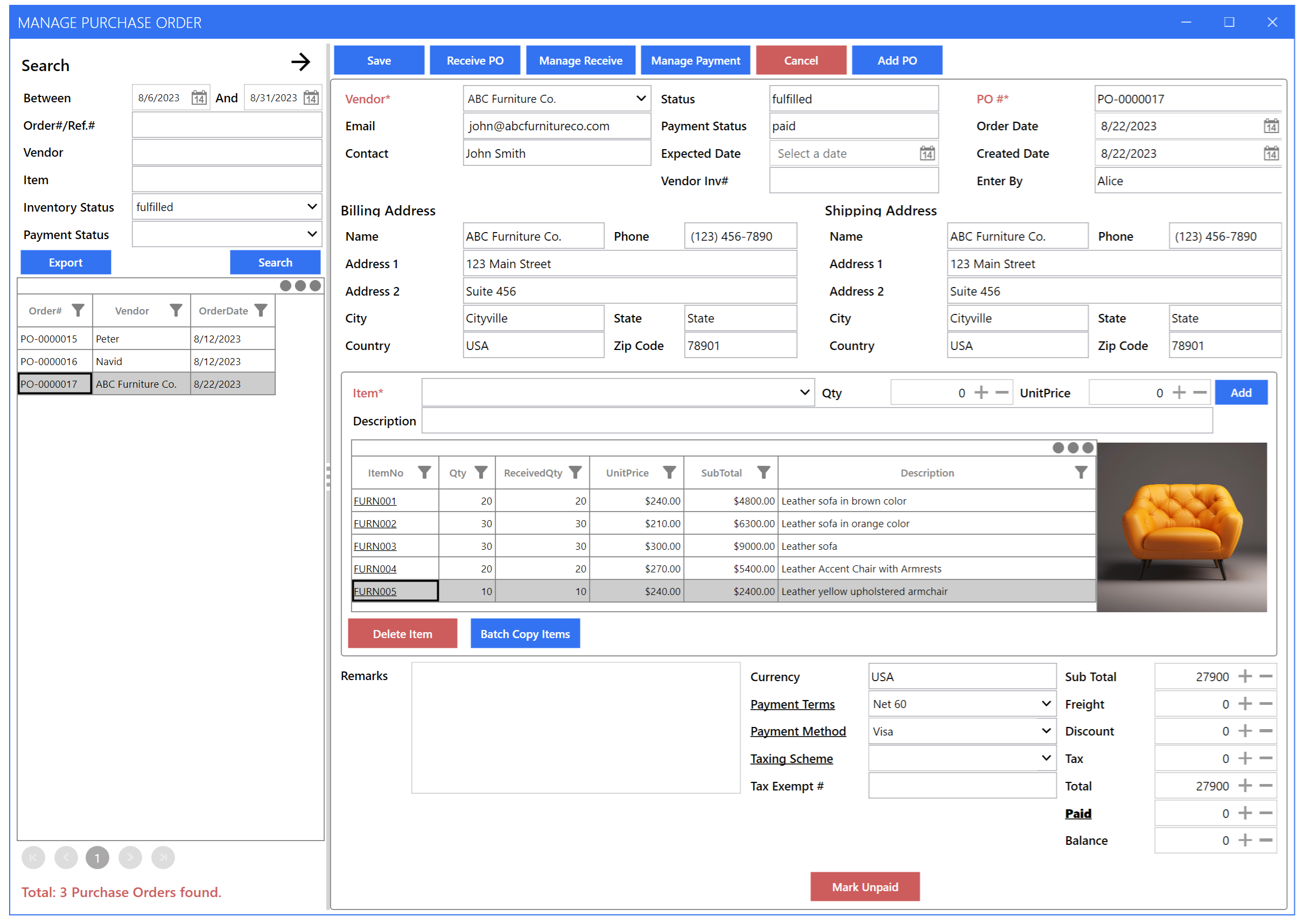
Task: Go to the last page using pagination control
Action: (163, 857)
